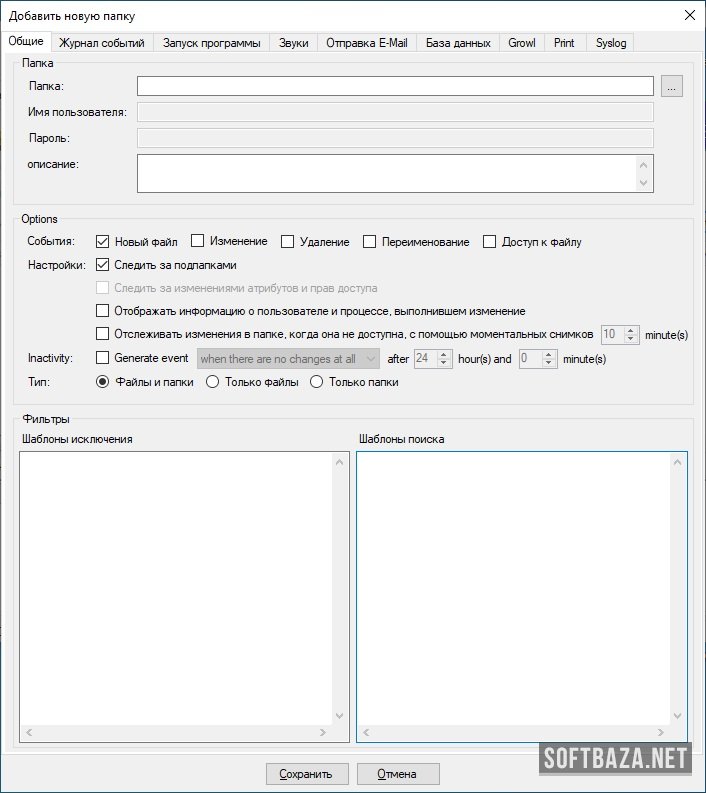Viewport: 706px width, 793px height.
Task: Uncheck the Новый файл event checkbox
Action: coord(102,241)
